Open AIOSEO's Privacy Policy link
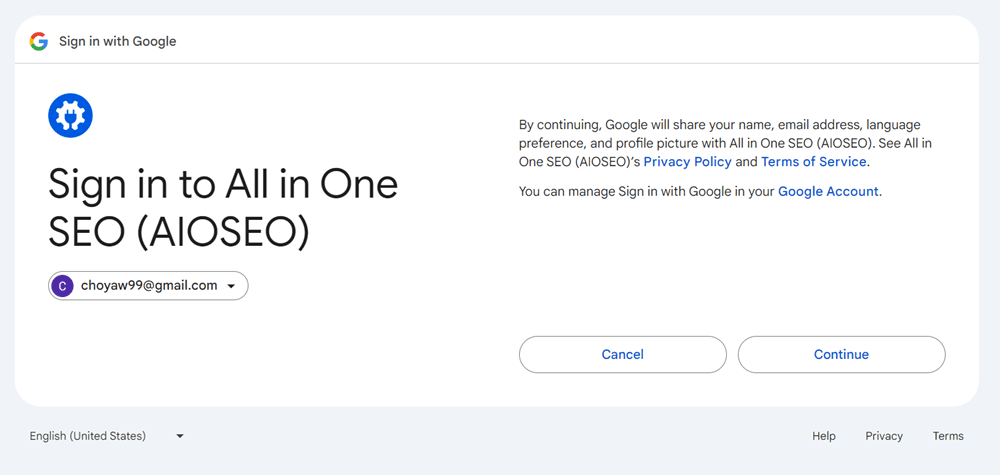 tap(687, 161)
